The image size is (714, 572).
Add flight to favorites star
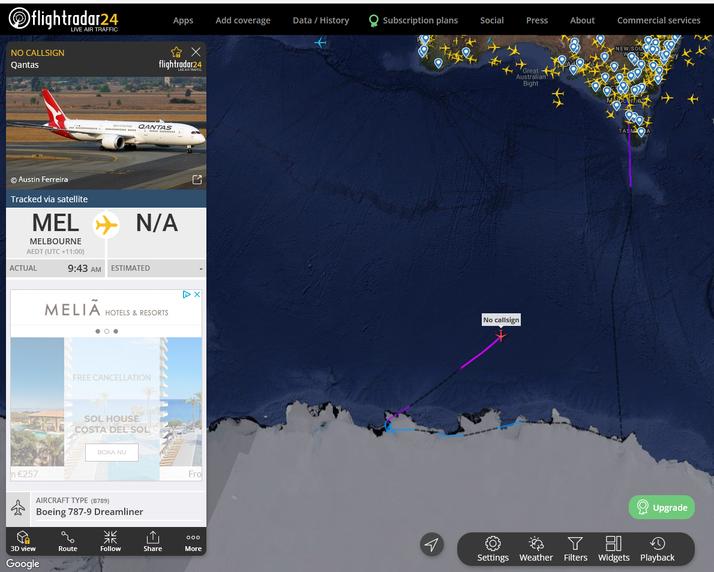click(176, 51)
